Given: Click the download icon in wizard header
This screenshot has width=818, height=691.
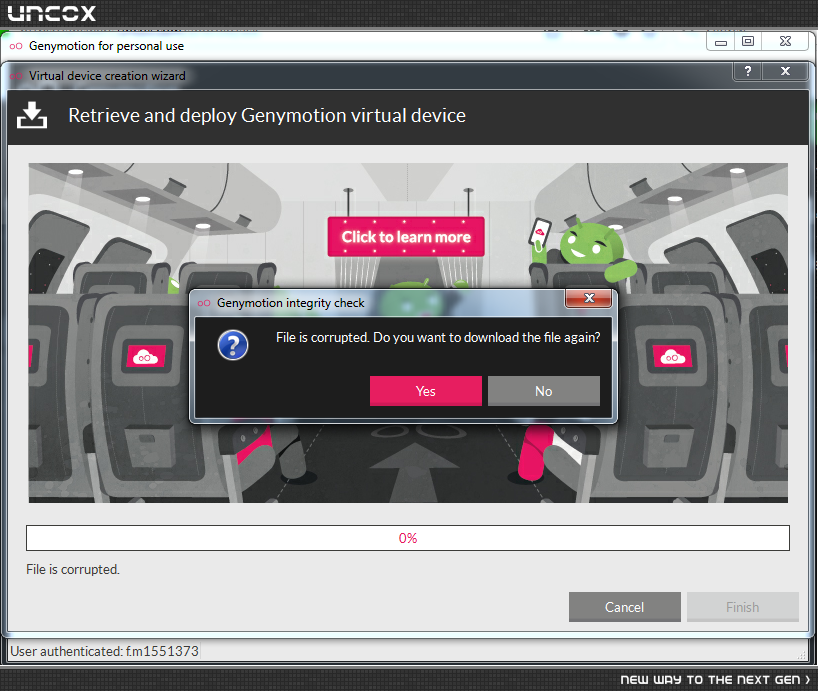Looking at the screenshot, I should (32, 115).
